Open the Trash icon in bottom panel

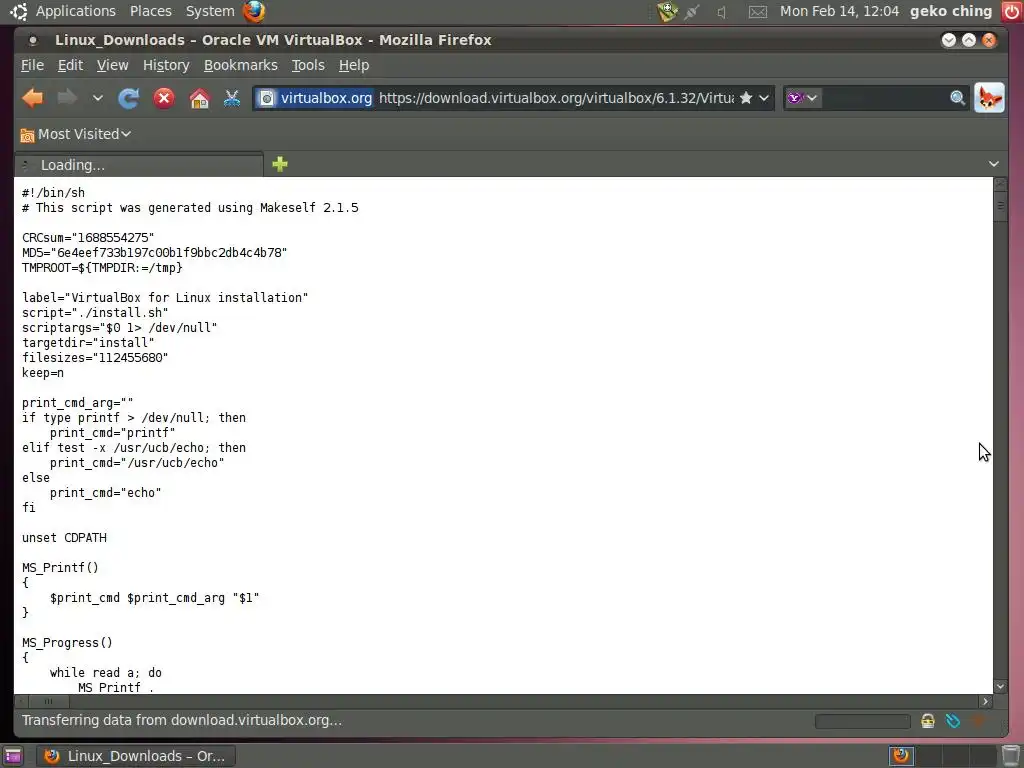1010,756
